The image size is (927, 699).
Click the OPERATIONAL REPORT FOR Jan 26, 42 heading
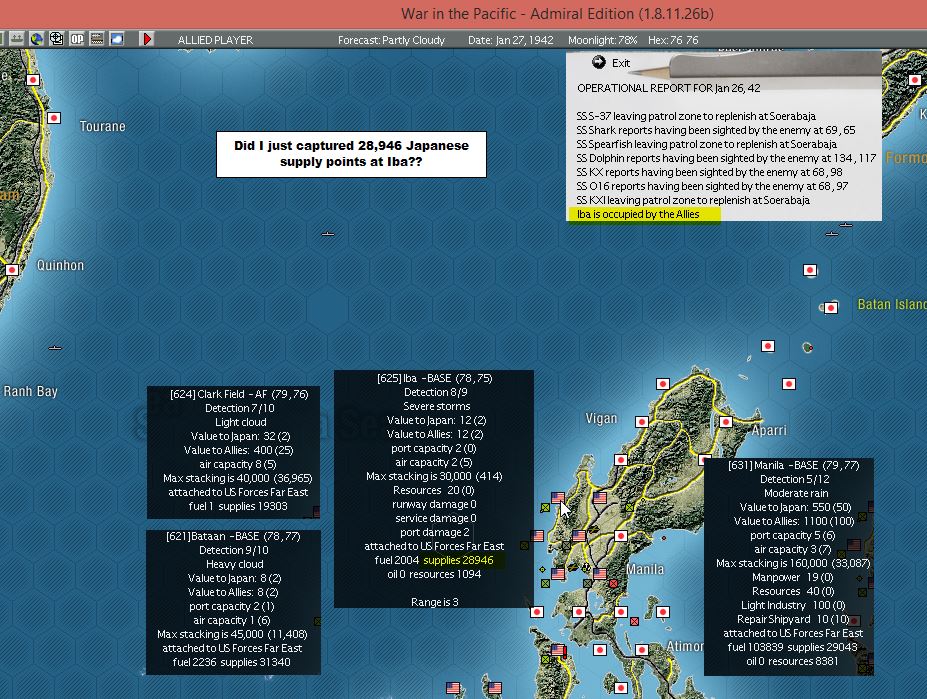coord(669,88)
